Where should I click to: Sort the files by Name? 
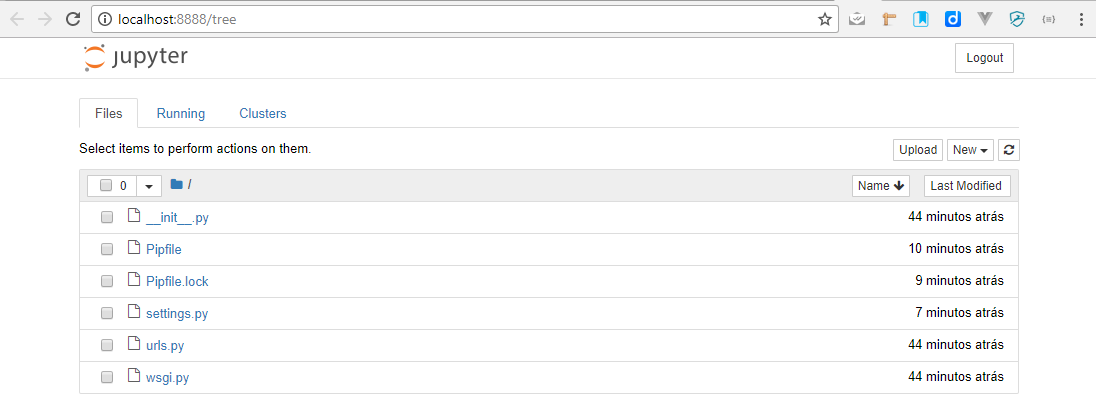click(881, 186)
